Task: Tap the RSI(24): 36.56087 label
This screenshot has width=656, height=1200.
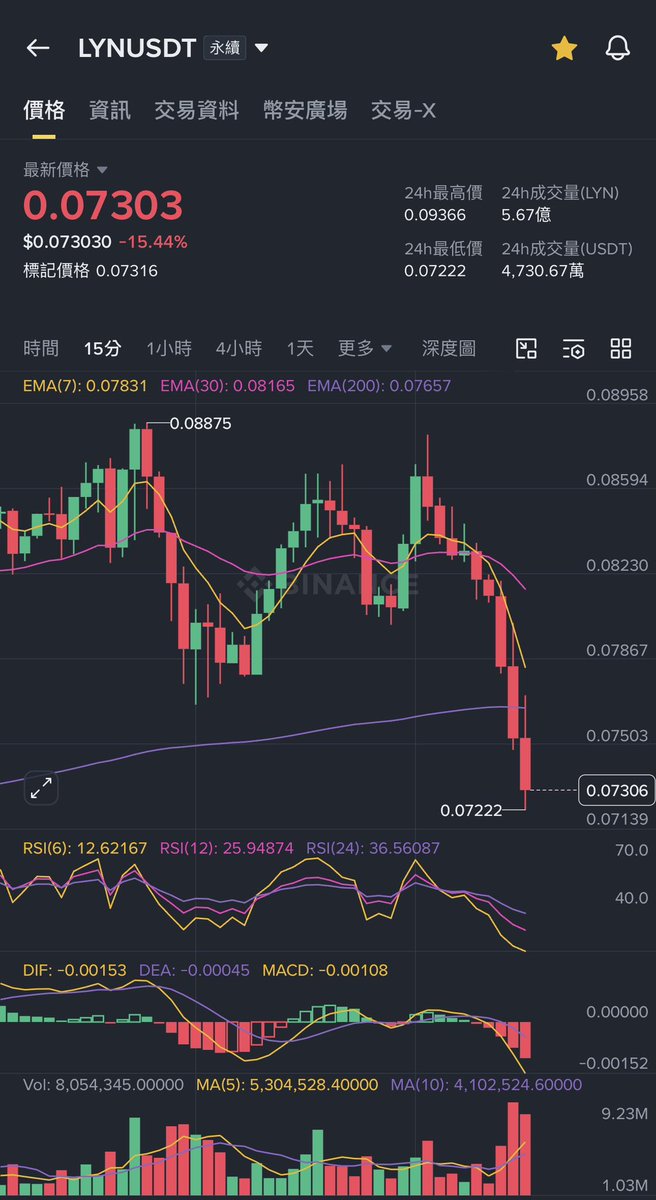Action: pos(373,848)
